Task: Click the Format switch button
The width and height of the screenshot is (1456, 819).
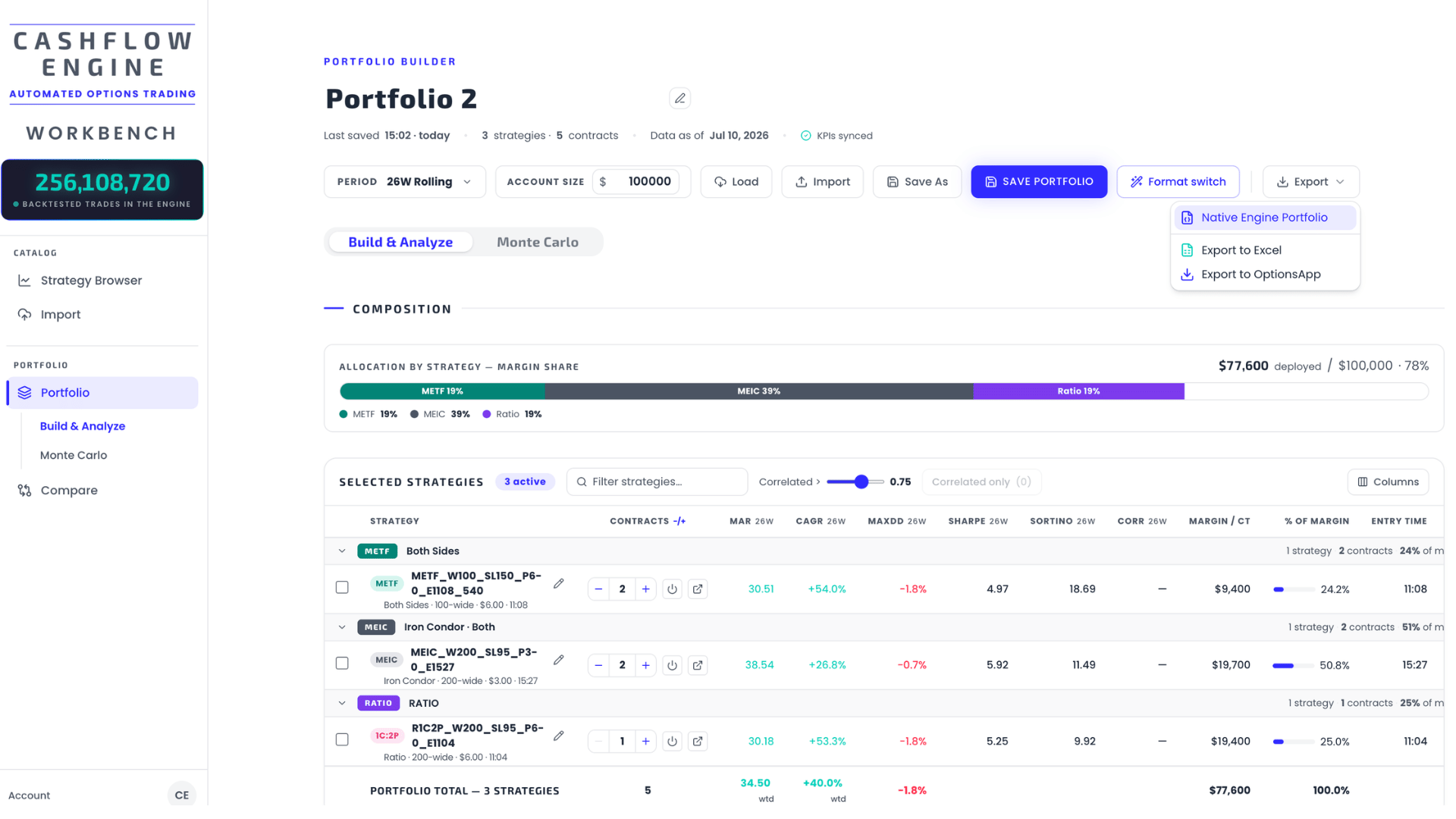Action: (1178, 182)
